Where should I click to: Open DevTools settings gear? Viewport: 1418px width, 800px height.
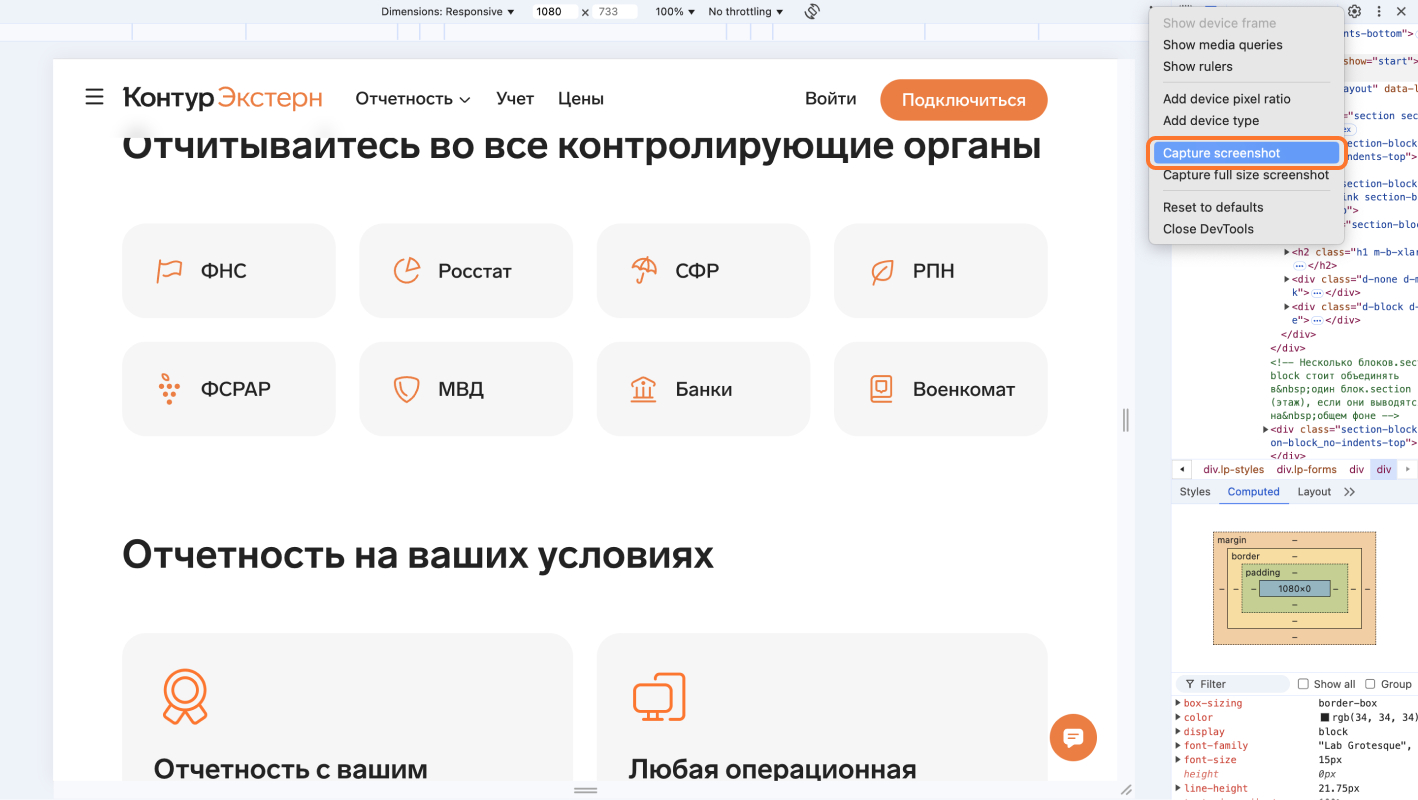coord(1355,12)
